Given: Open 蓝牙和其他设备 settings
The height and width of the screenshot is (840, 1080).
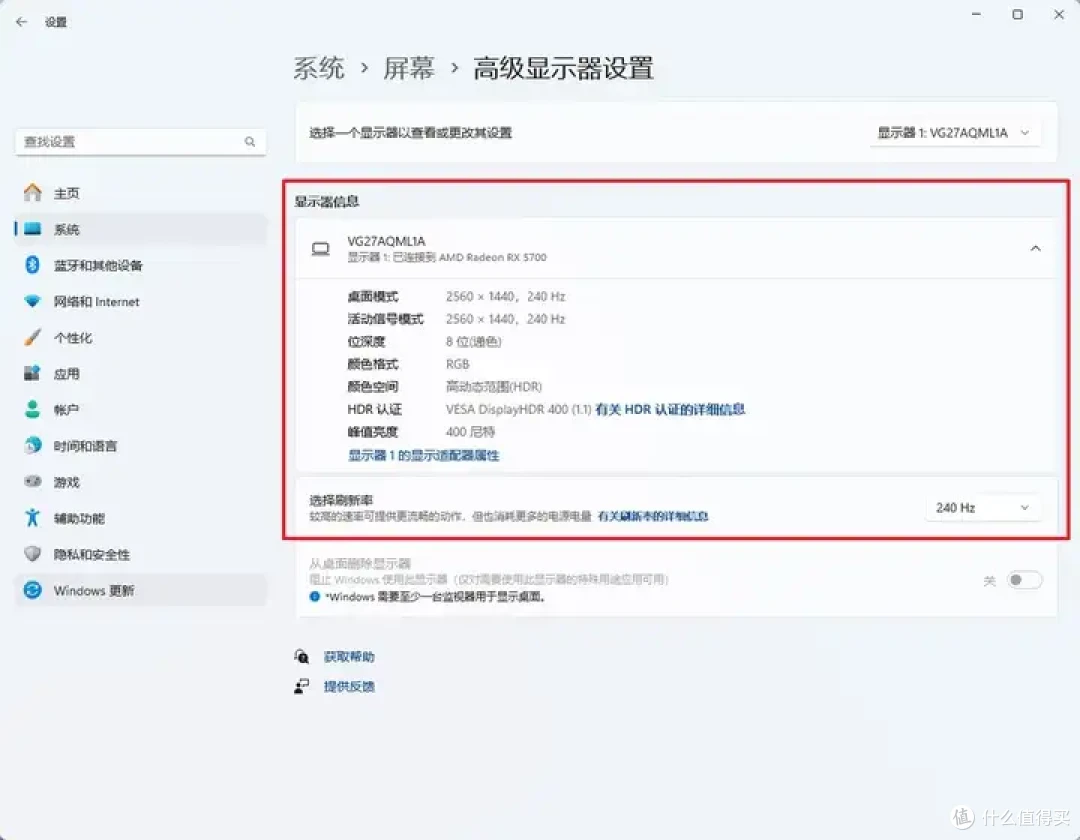Looking at the screenshot, I should 141,265.
